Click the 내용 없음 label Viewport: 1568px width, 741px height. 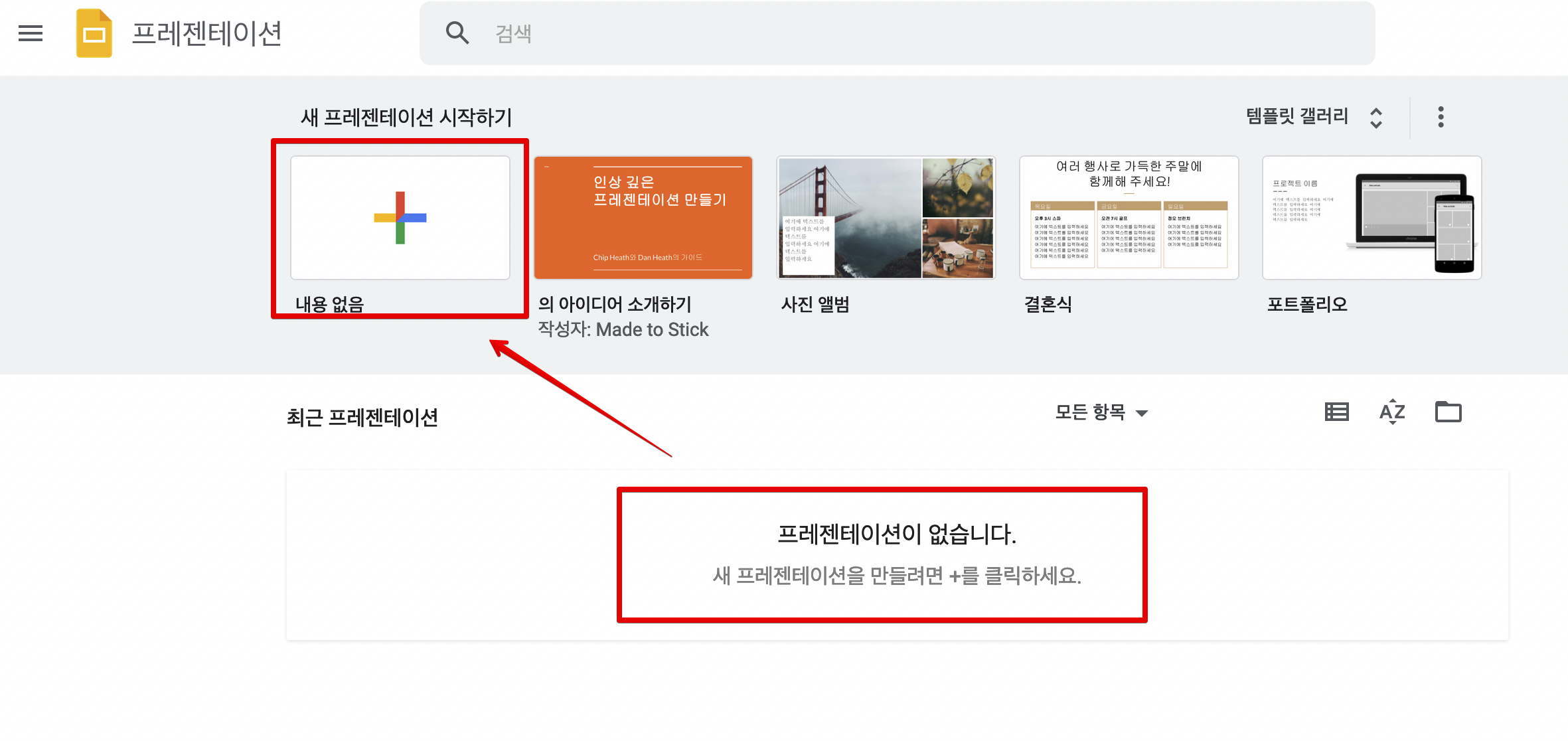click(x=330, y=304)
